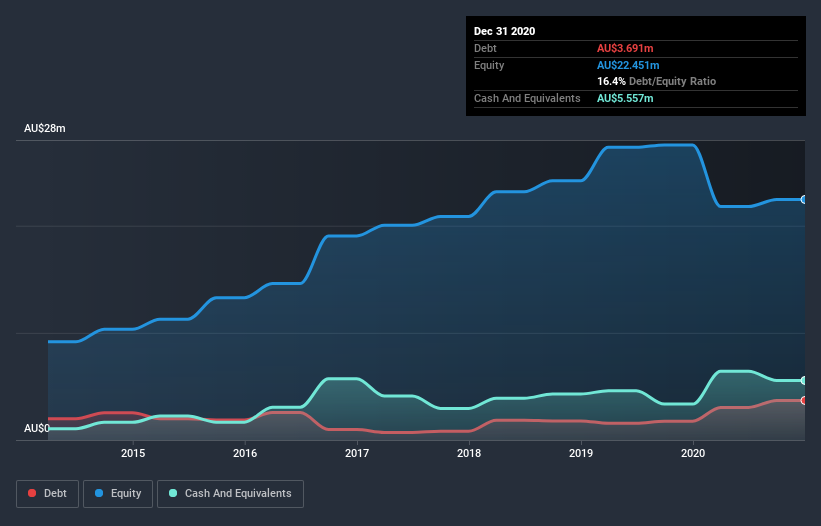
Task: Select the 2019 x-axis label
Action: tap(582, 454)
